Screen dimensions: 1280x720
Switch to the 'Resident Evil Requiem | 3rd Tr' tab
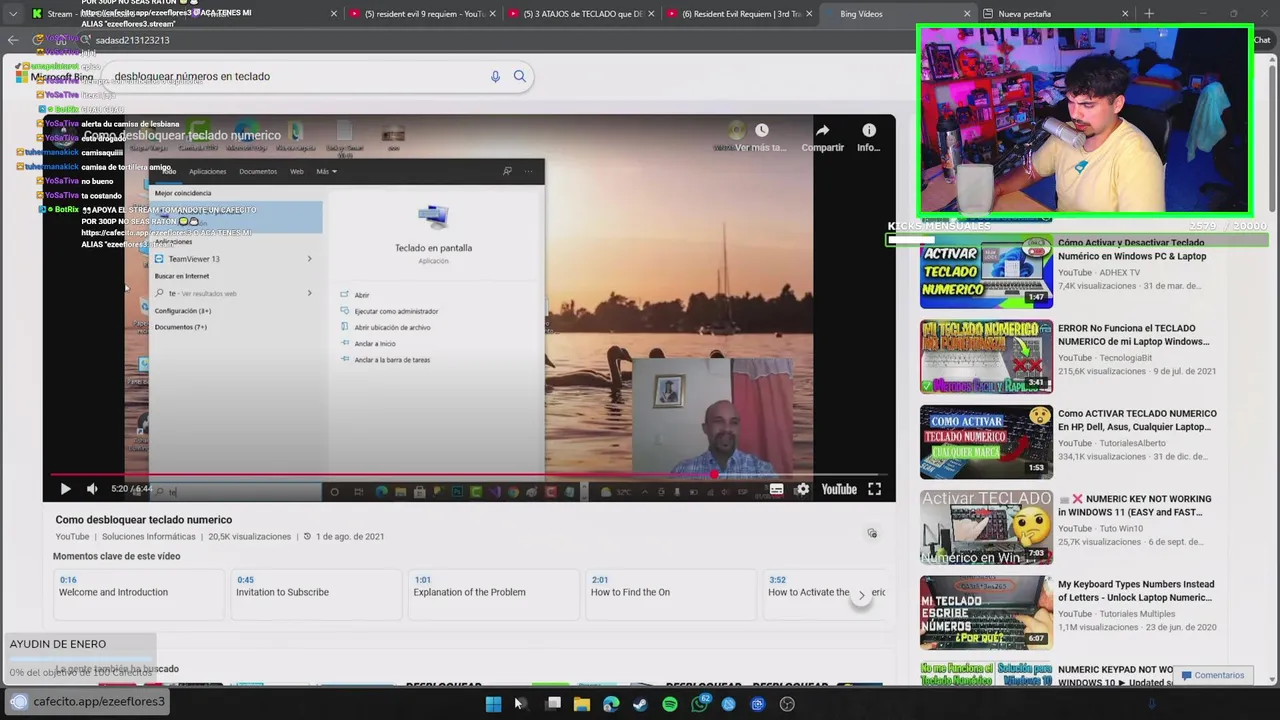(738, 14)
